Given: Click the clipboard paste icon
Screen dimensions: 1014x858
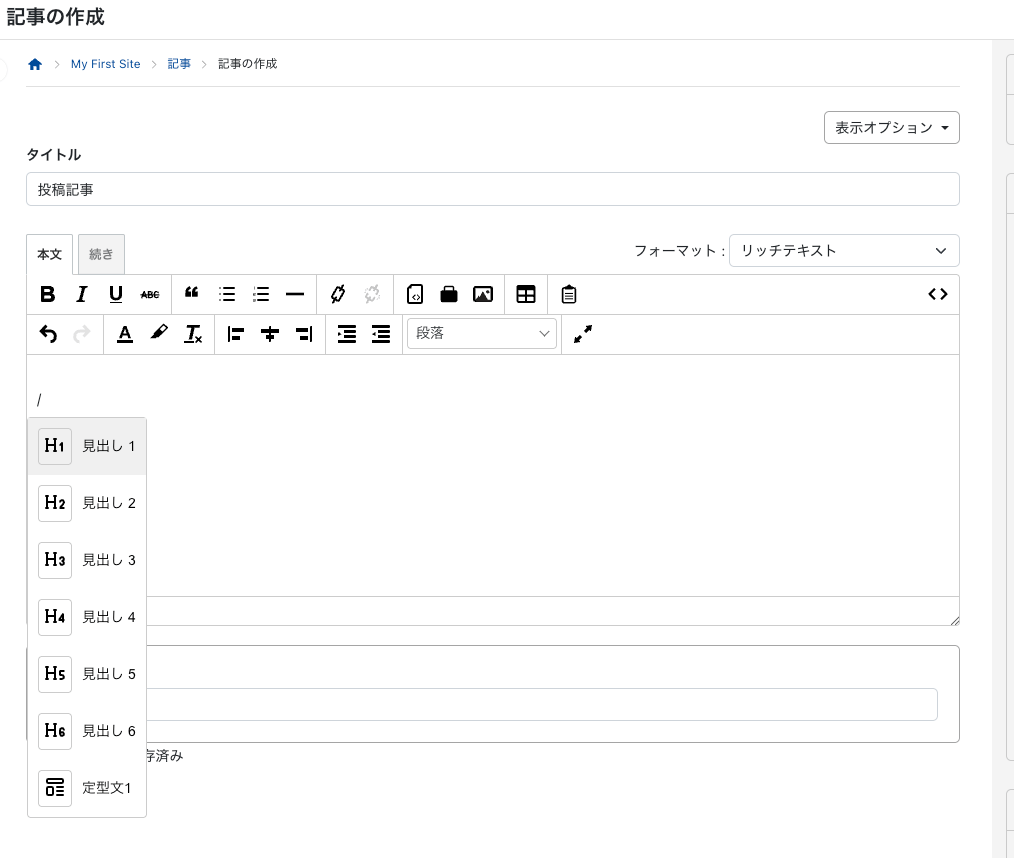Looking at the screenshot, I should coord(568,295).
